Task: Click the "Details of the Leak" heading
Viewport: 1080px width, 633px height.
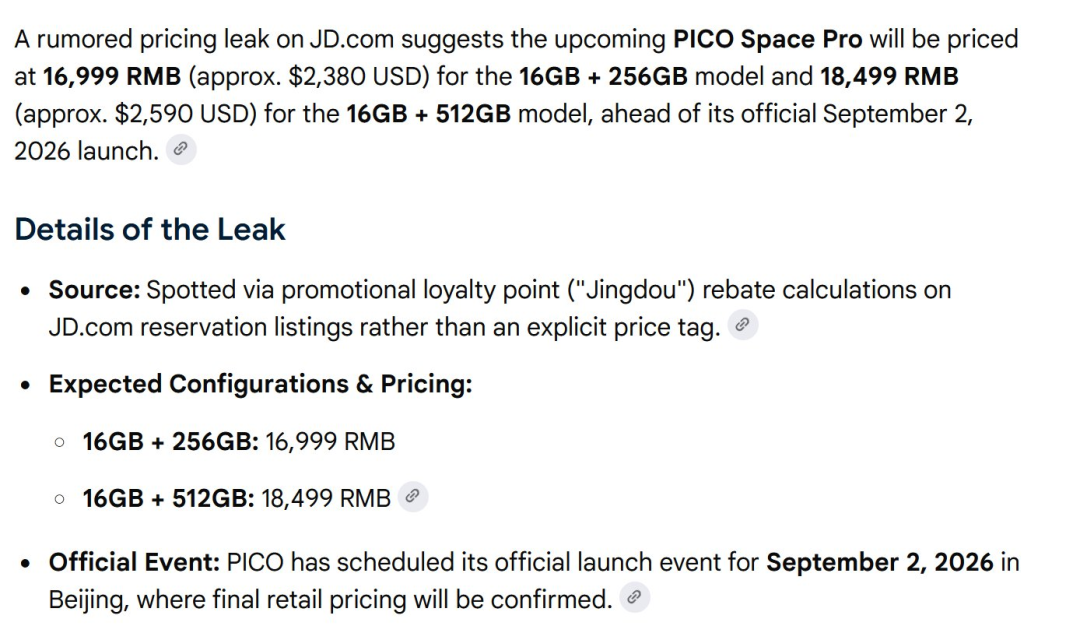Action: click(x=149, y=229)
